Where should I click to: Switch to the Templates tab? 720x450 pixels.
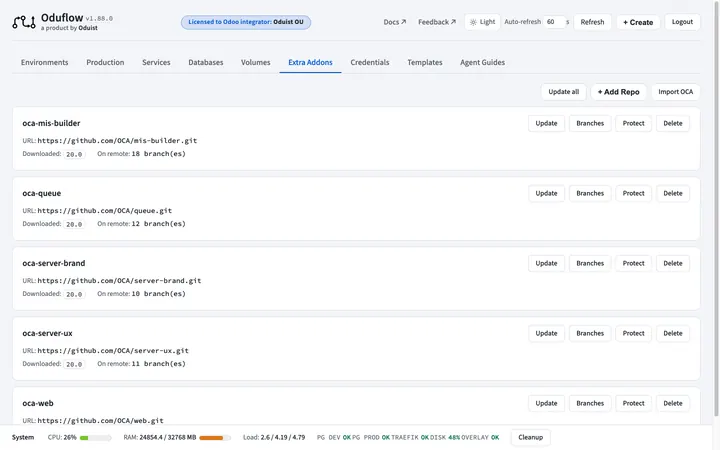(425, 62)
